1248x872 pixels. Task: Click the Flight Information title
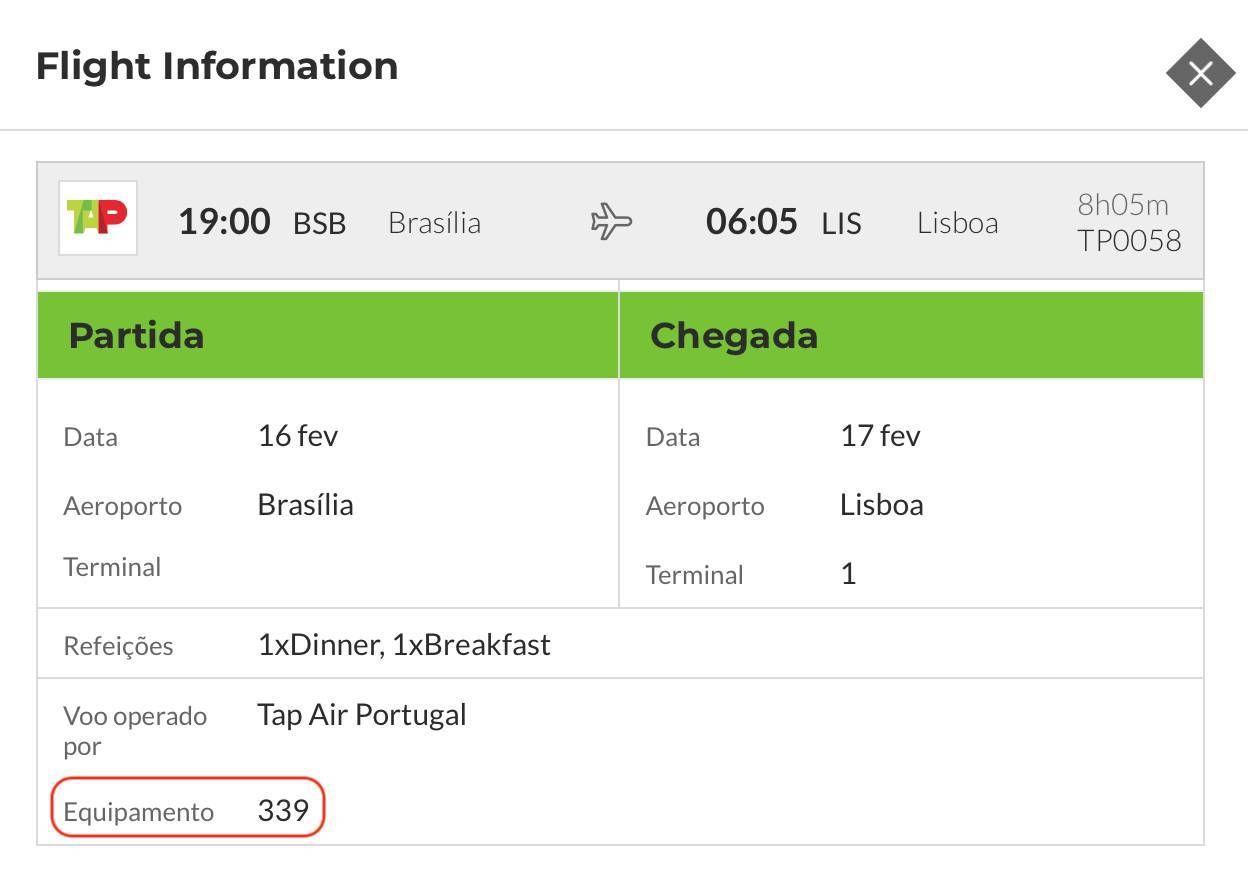coord(217,66)
